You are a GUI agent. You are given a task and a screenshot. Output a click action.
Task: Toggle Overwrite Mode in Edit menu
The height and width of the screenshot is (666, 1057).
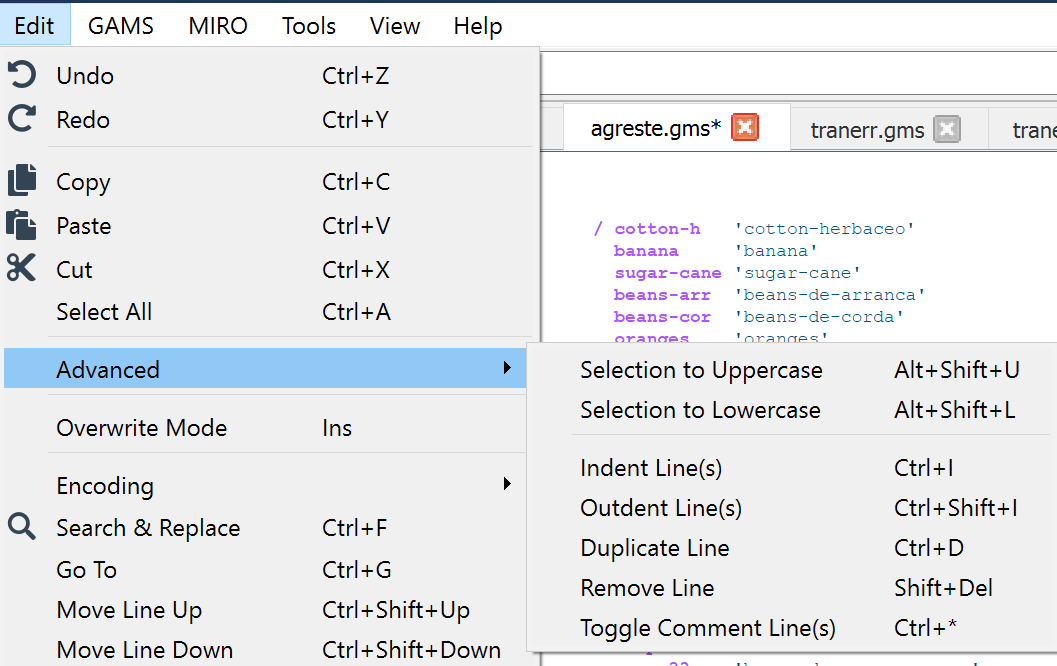(x=141, y=428)
